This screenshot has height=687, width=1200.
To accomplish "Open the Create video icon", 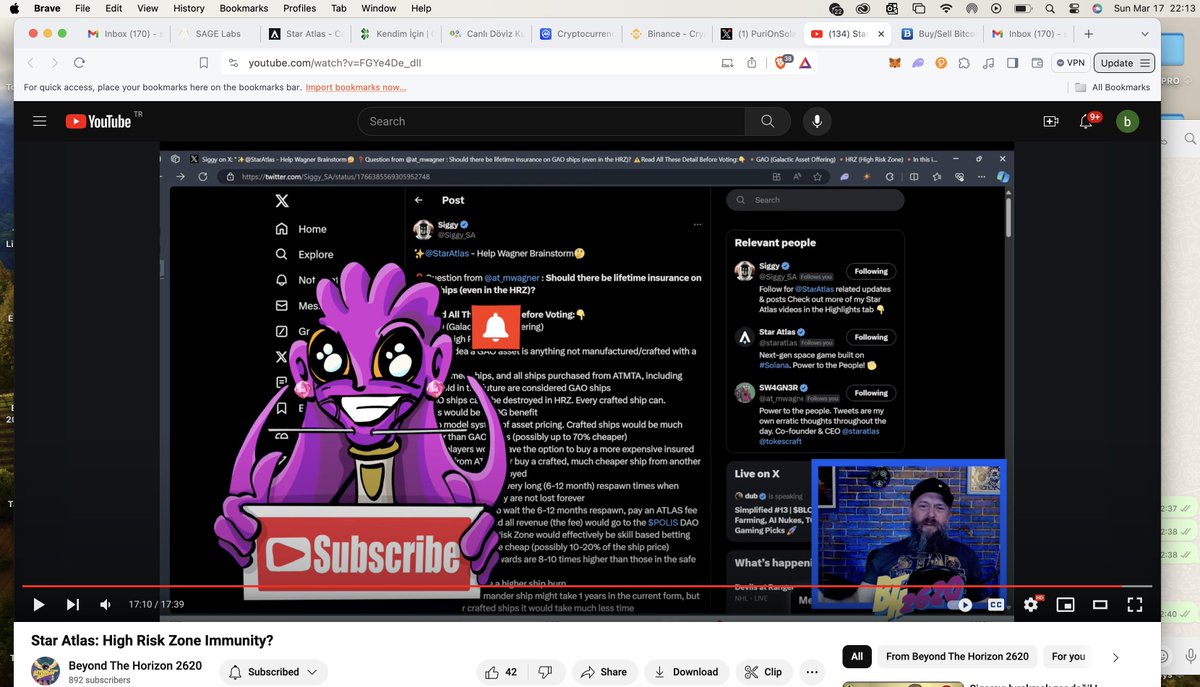I will [x=1050, y=121].
